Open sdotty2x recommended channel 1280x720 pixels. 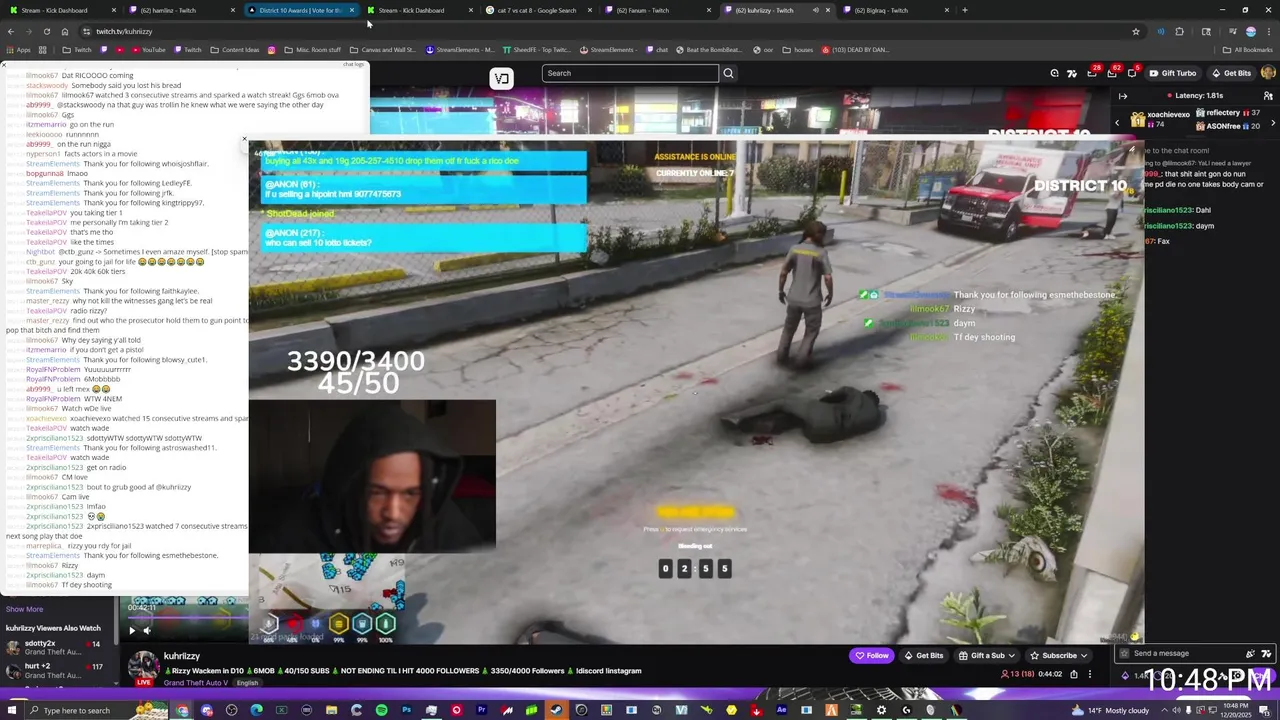[55, 647]
